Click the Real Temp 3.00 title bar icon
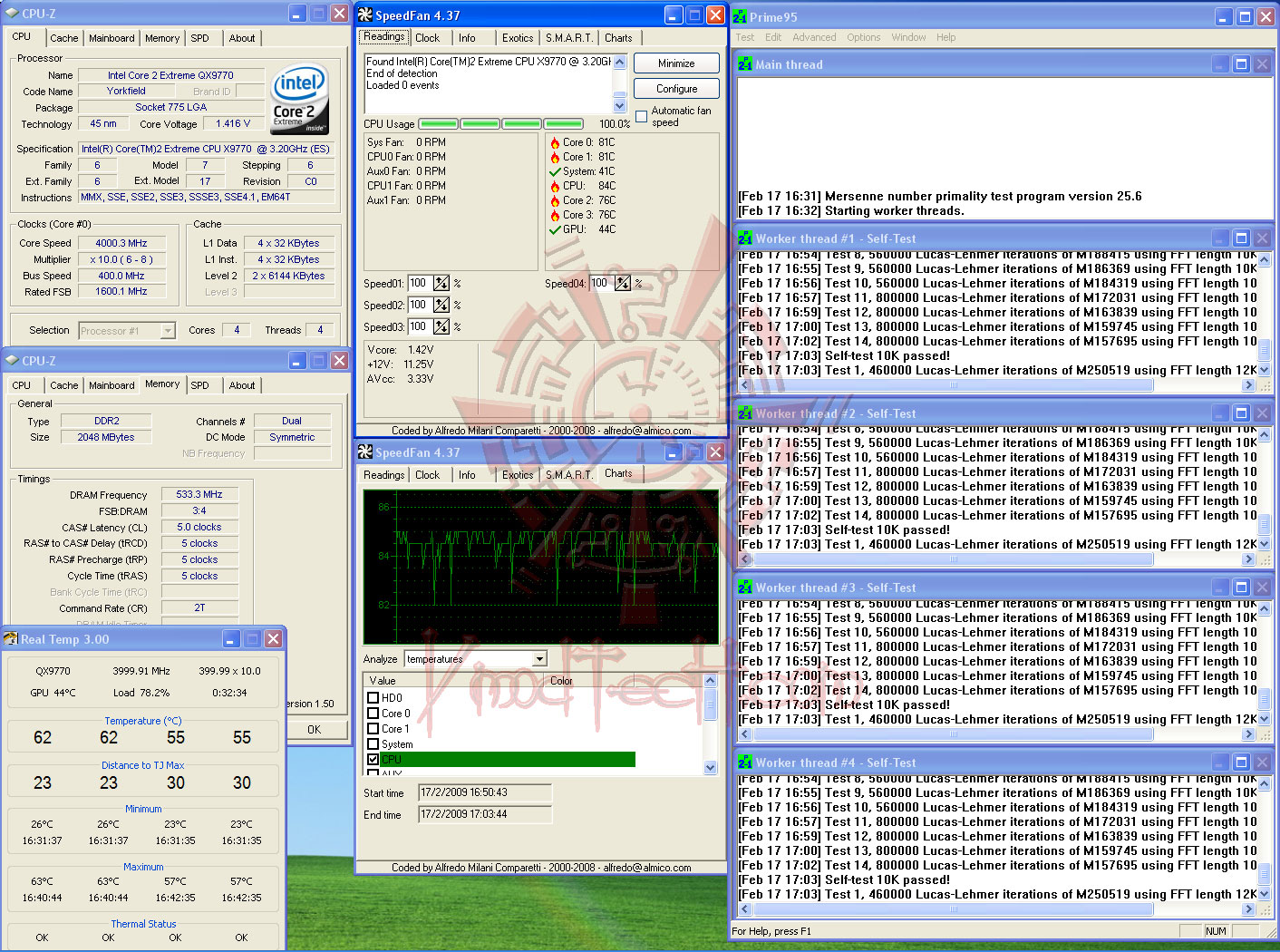 11,639
